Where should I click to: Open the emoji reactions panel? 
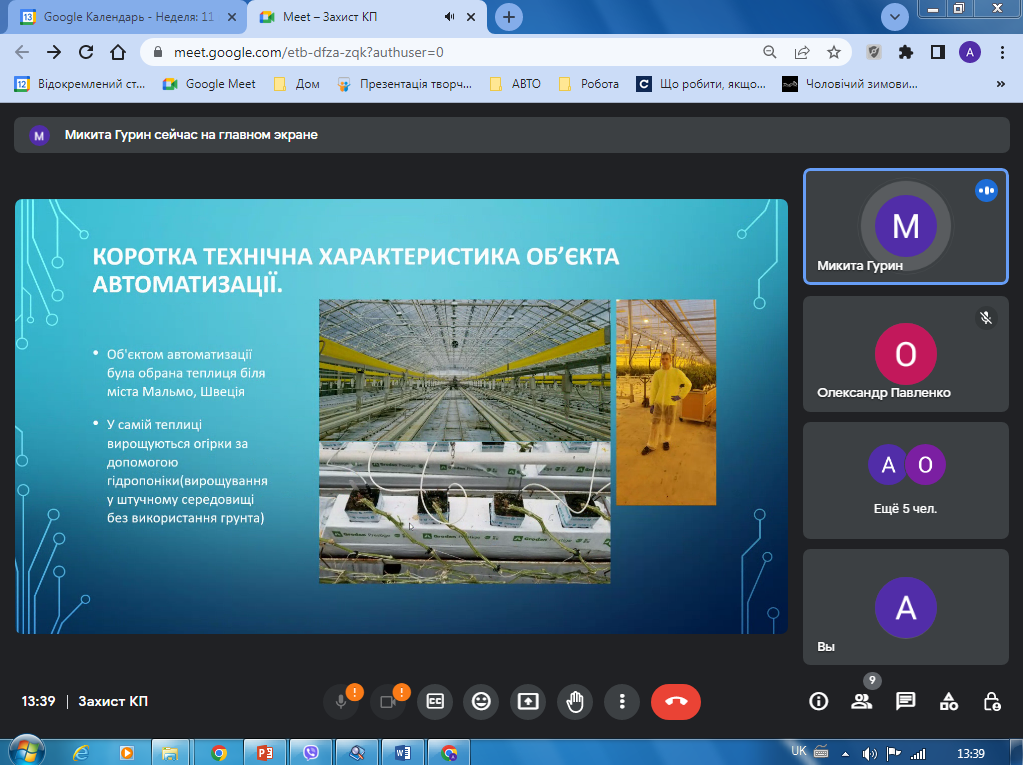coord(481,701)
